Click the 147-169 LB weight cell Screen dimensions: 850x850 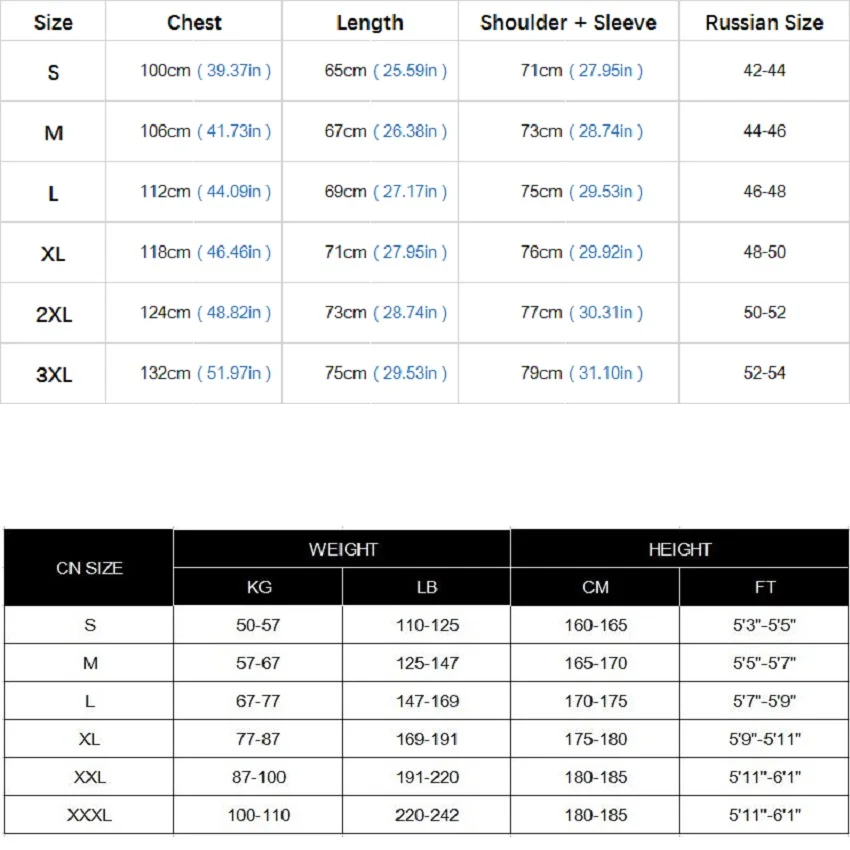pyautogui.click(x=427, y=701)
